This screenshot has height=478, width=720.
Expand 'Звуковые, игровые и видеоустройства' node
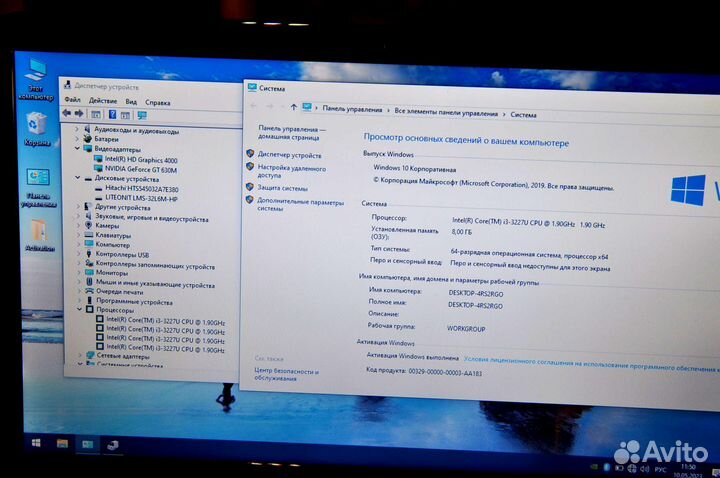pyautogui.click(x=79, y=217)
